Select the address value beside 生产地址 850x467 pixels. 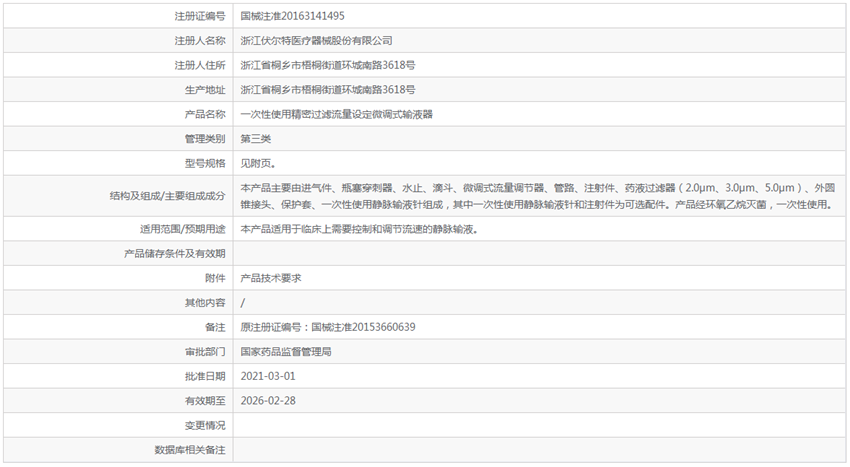pos(328,90)
